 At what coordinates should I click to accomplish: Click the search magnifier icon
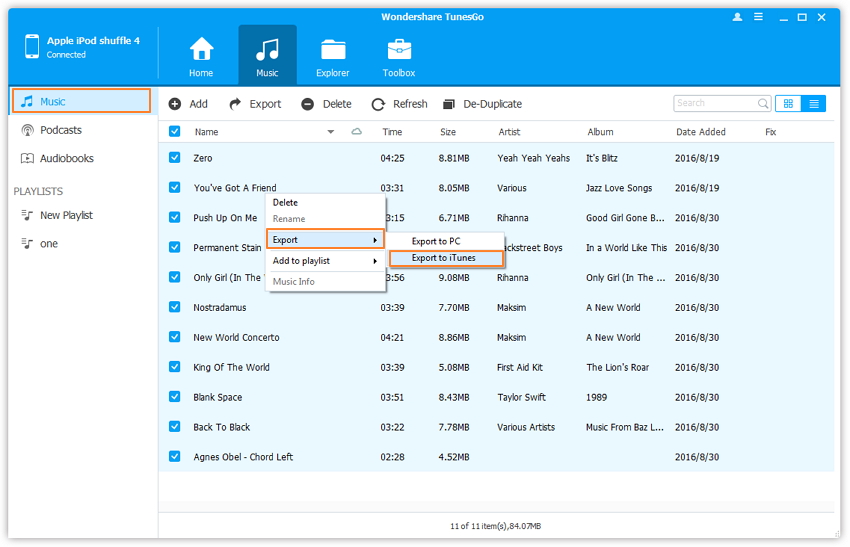click(x=763, y=103)
